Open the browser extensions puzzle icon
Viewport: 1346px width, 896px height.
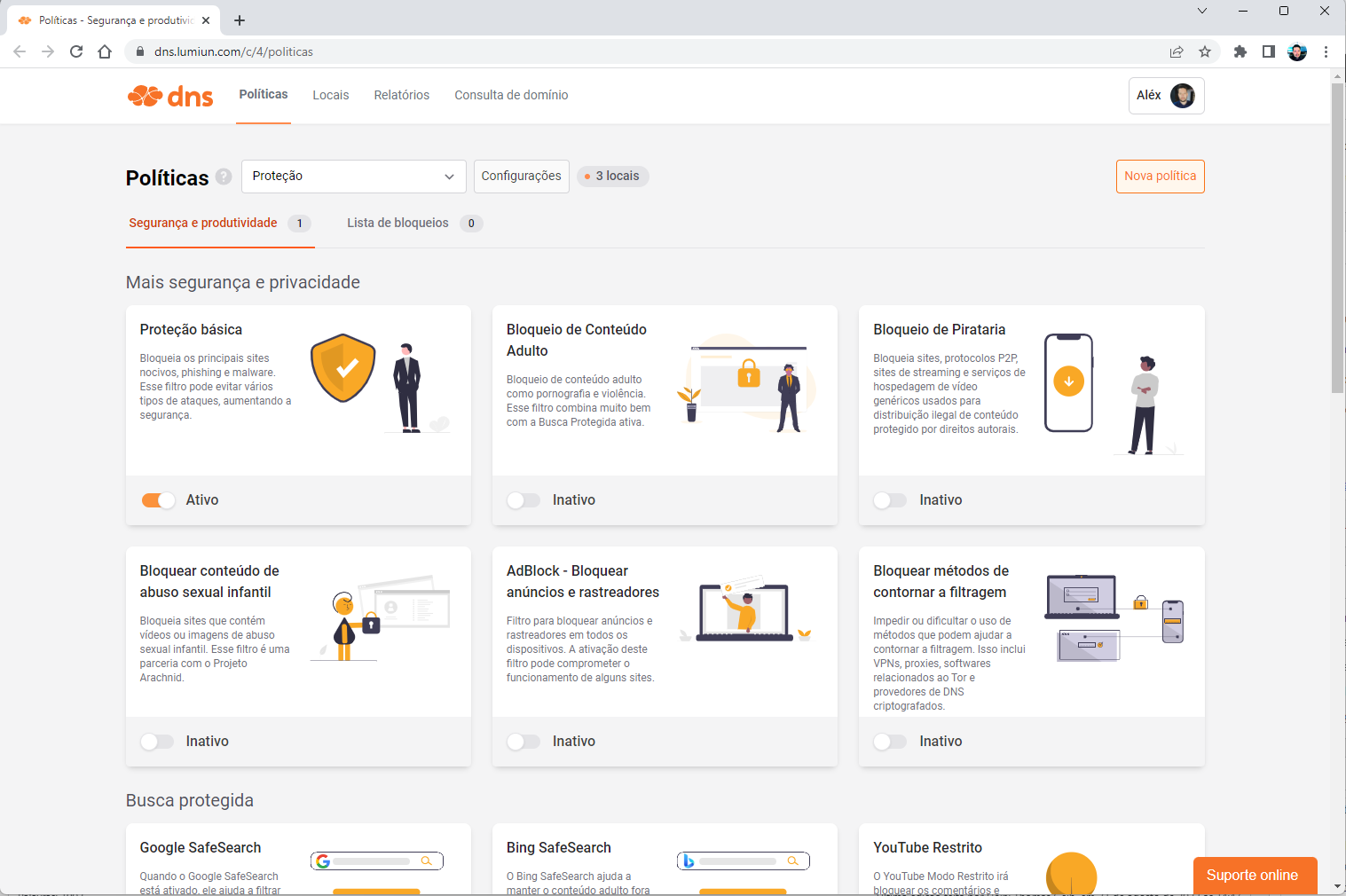coord(1240,51)
